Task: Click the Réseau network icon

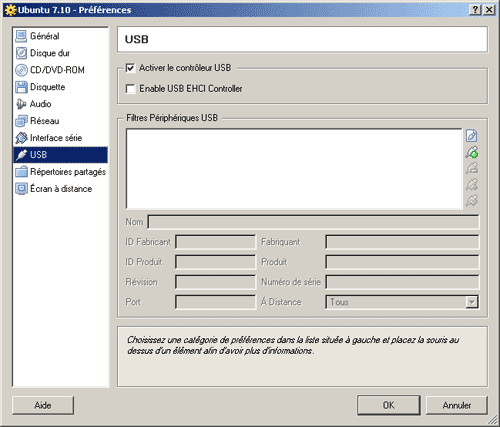Action: [21, 121]
